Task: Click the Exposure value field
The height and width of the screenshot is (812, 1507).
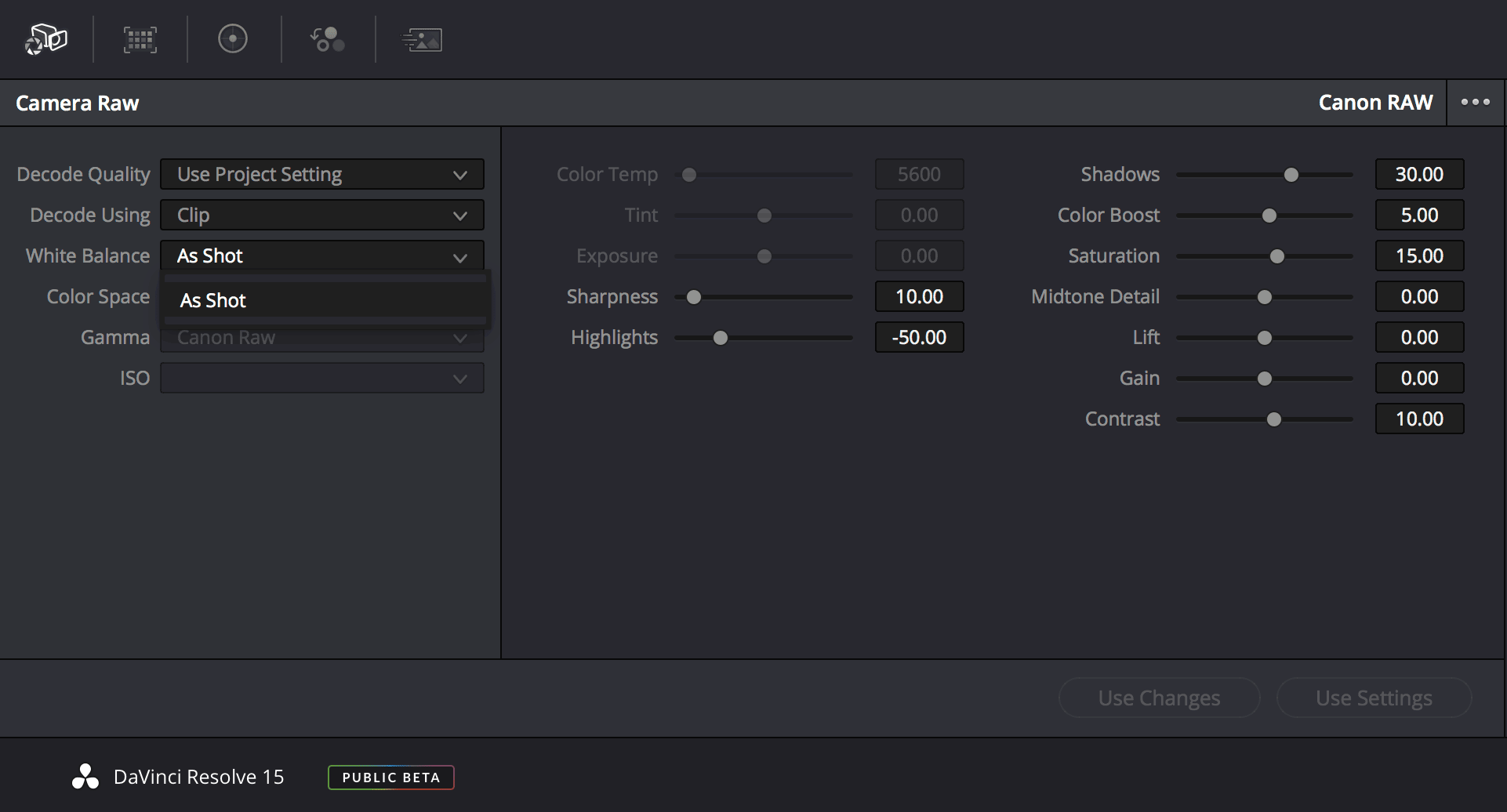Action: point(920,256)
